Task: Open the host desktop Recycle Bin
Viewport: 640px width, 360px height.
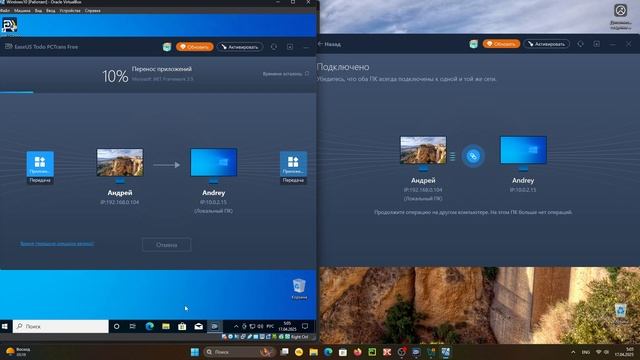Action: [x=620, y=313]
